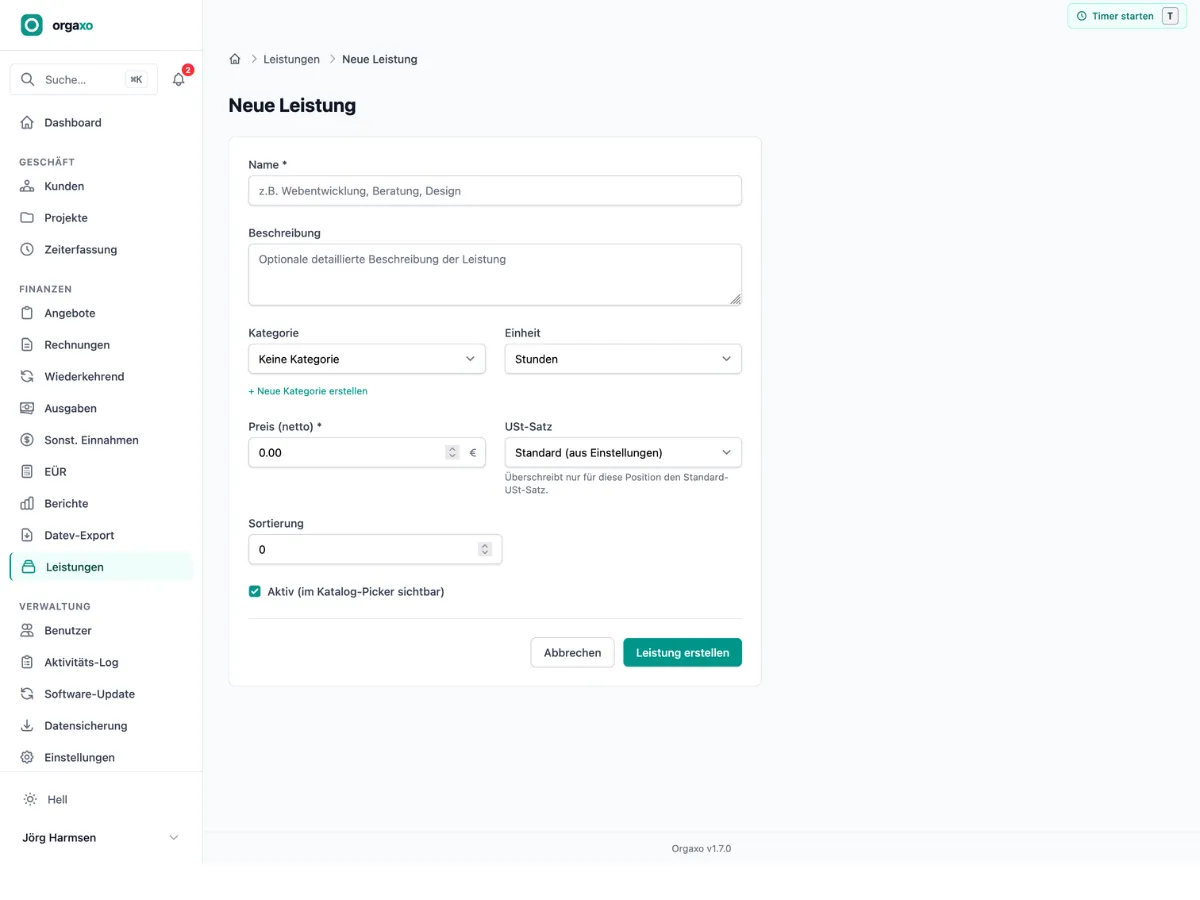This screenshot has width=1200, height=900.
Task: Open Einstellungen gear icon in sidebar
Action: (27, 757)
